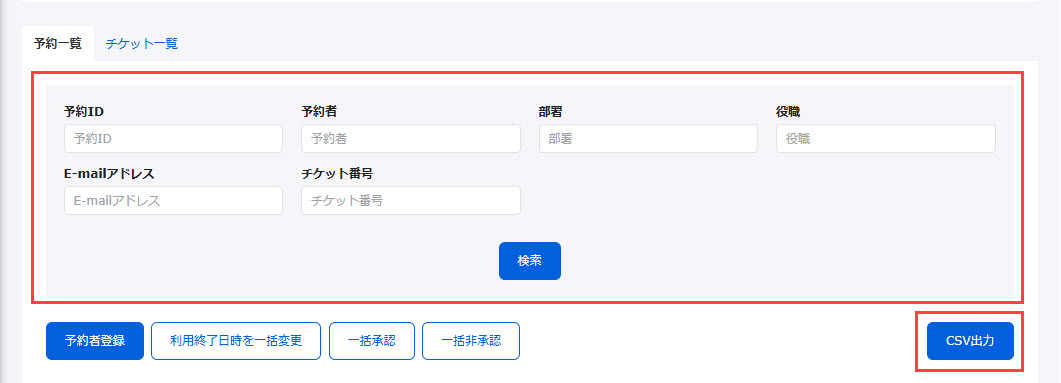1061x383 pixels.
Task: Click the bold 予約者 label
Action: pos(319,112)
